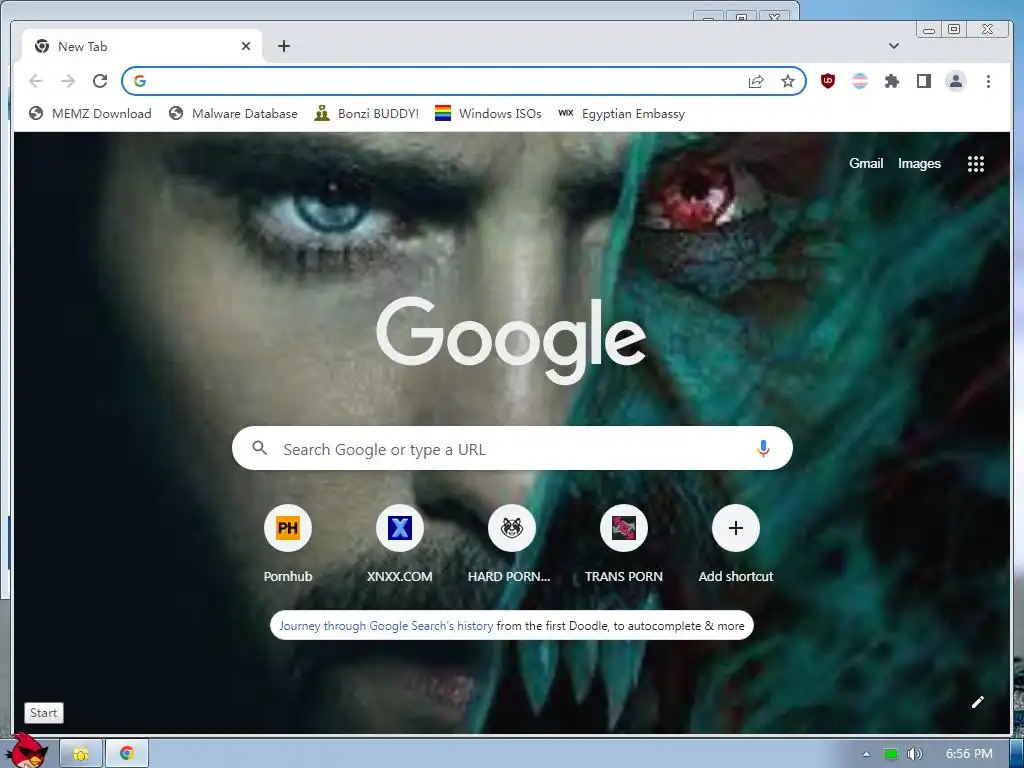Screen dimensions: 1024x768
Task: Open a new tab with the plus button
Action: [x=283, y=46]
